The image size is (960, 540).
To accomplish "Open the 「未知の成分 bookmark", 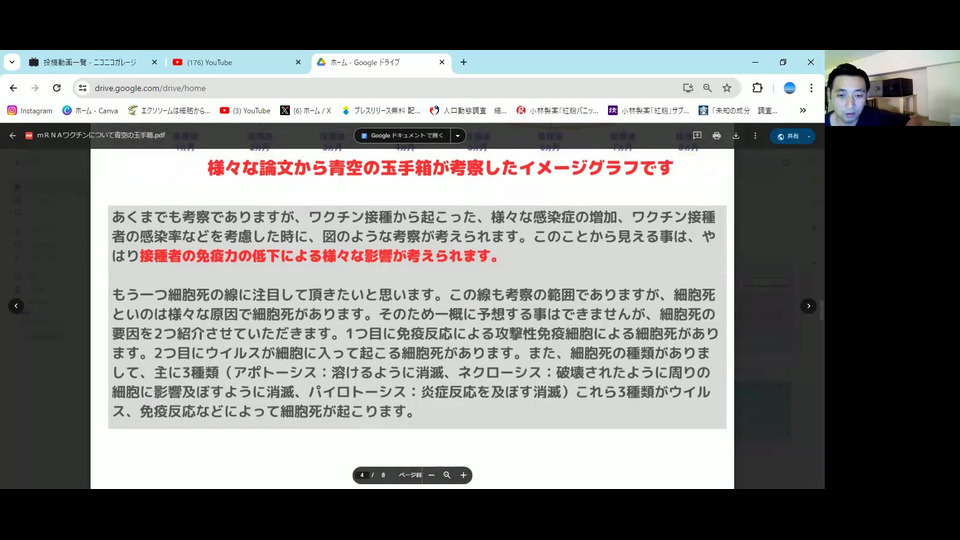I will 738,111.
